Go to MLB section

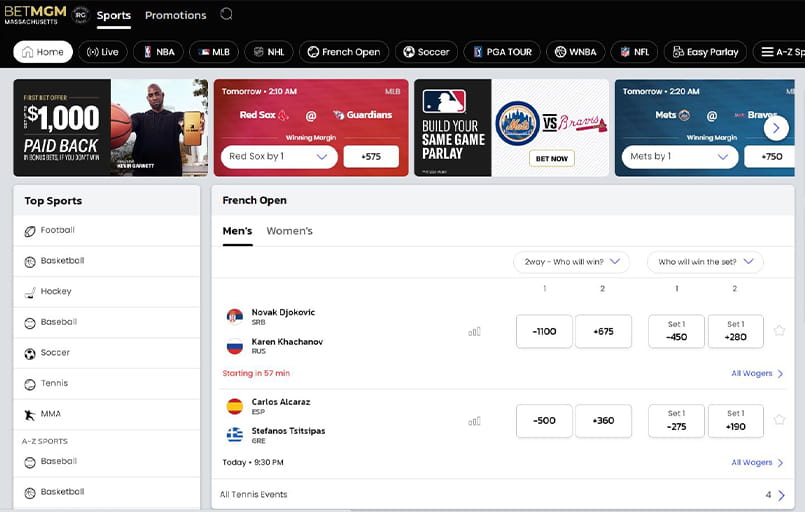[214, 52]
